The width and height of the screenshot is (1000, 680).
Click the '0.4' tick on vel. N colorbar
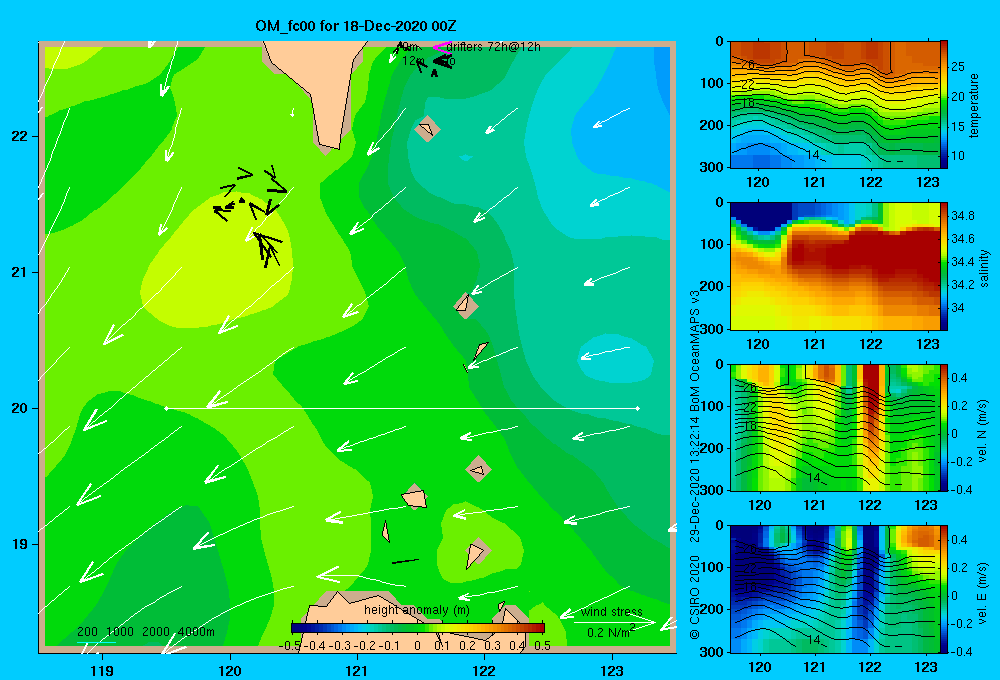tap(959, 378)
